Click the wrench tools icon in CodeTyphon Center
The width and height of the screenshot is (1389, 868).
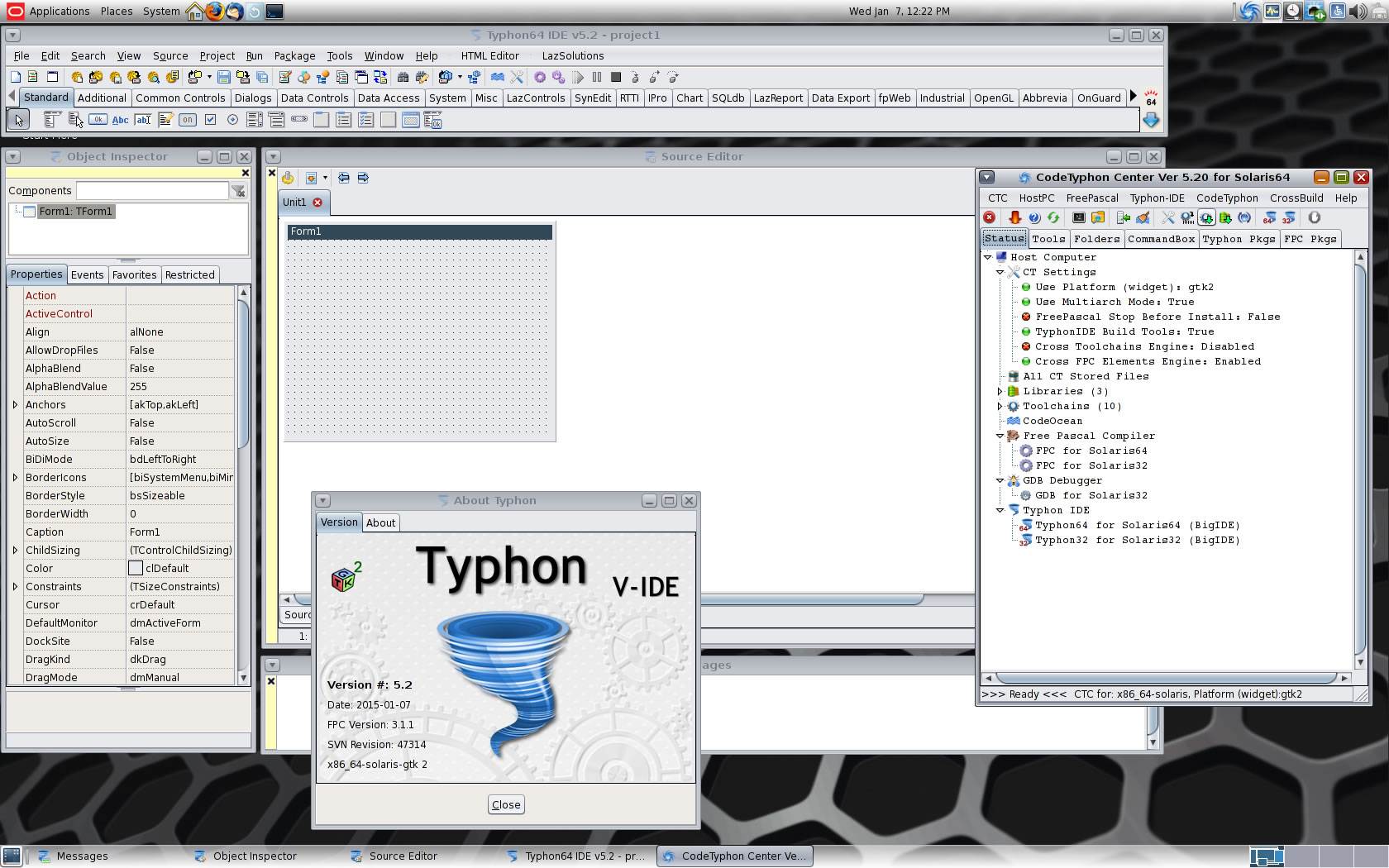pyautogui.click(x=1168, y=217)
